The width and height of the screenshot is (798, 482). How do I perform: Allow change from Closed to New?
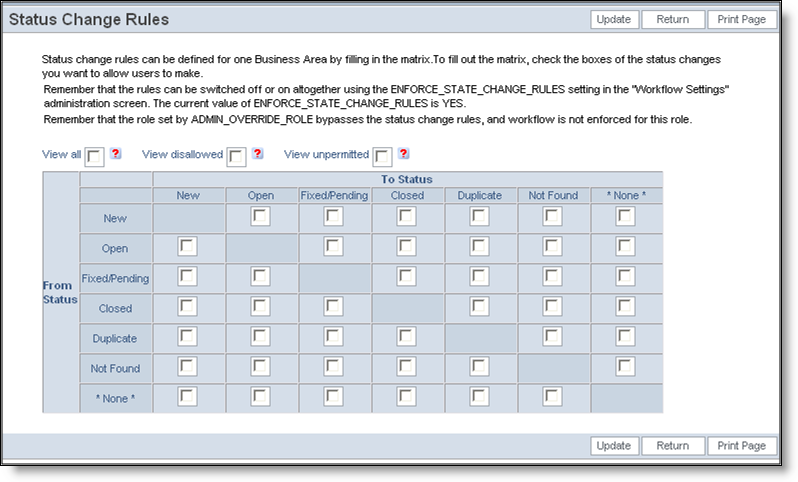click(x=187, y=306)
